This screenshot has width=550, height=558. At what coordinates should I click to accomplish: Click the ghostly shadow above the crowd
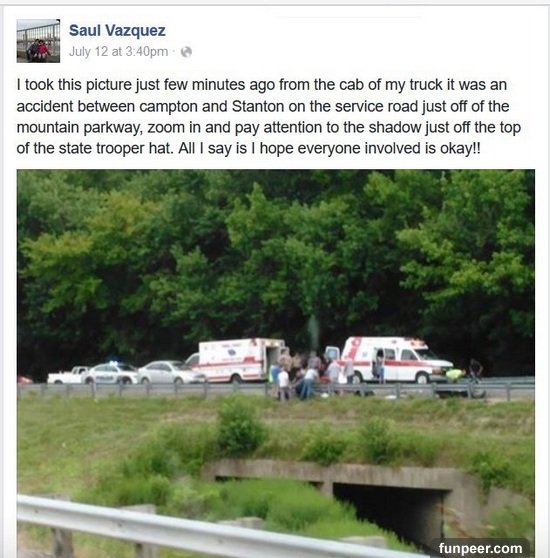(x=313, y=333)
